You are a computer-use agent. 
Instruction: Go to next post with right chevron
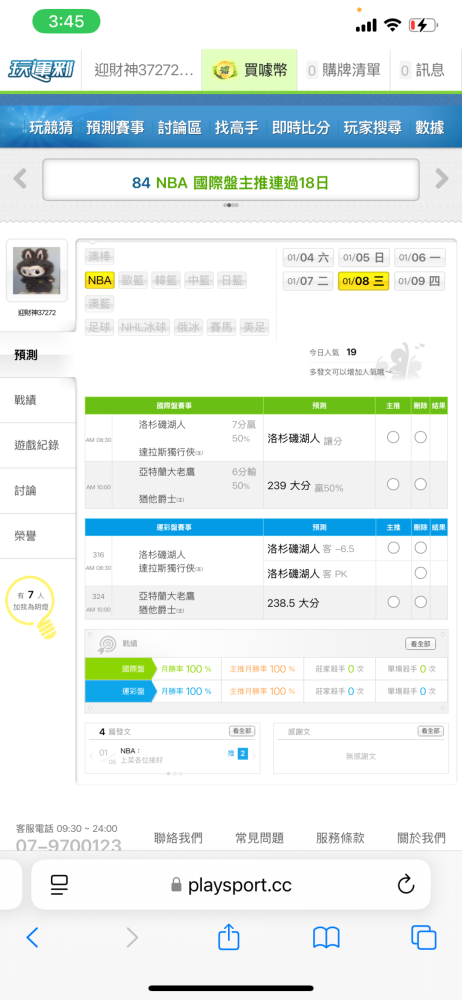[254, 756]
